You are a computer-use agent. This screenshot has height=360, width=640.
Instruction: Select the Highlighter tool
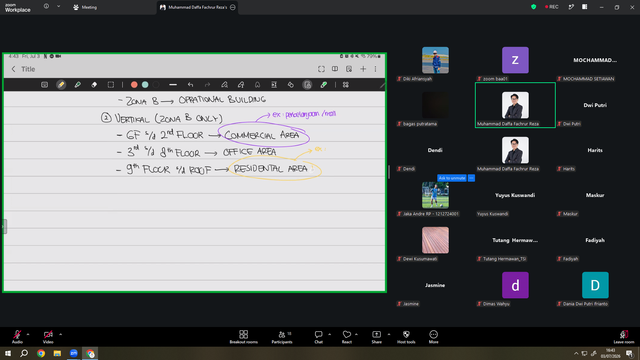(78, 85)
